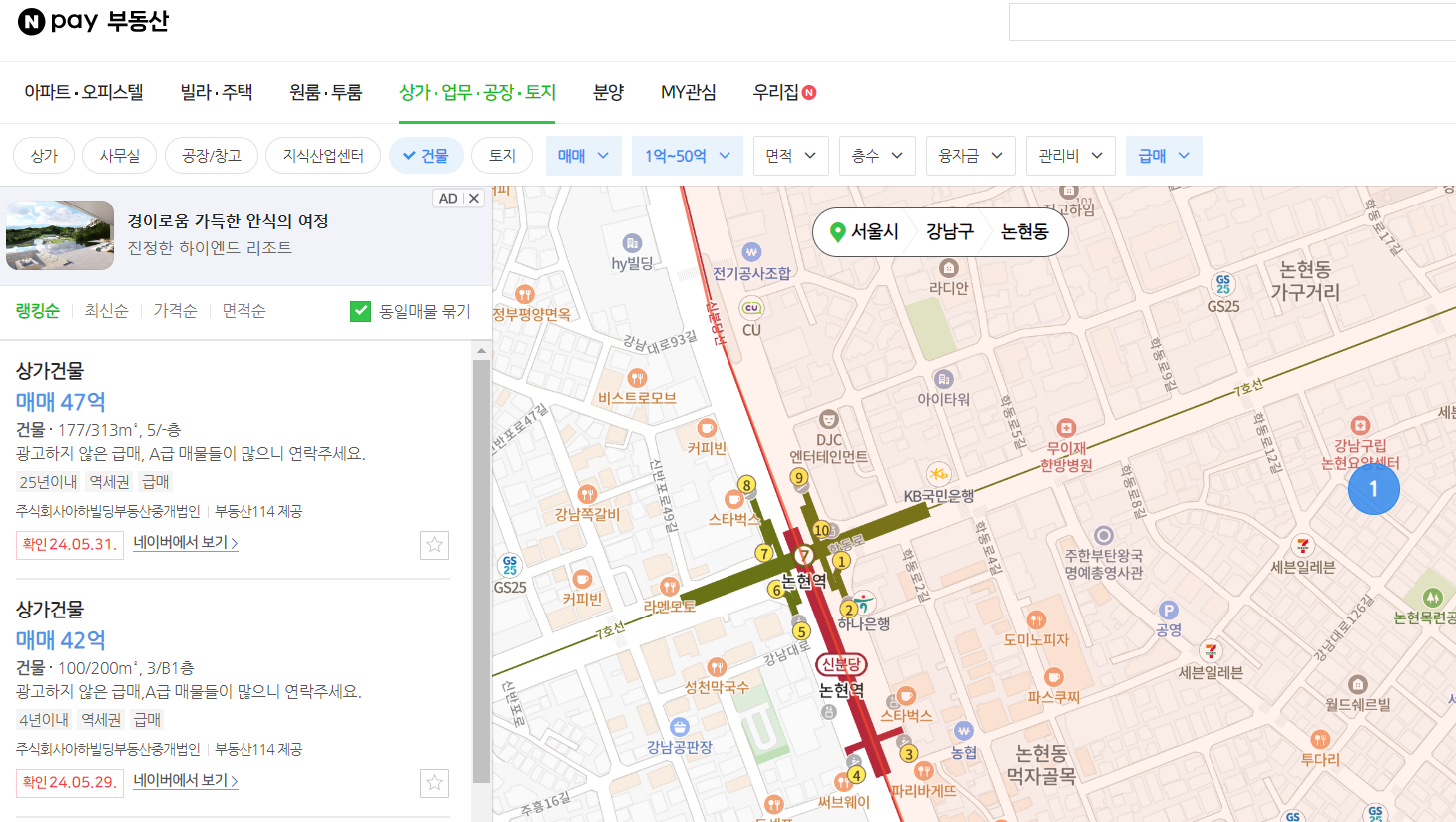This screenshot has height=822, width=1456.
Task: Favorite the 47억 listing star icon
Action: 434,545
